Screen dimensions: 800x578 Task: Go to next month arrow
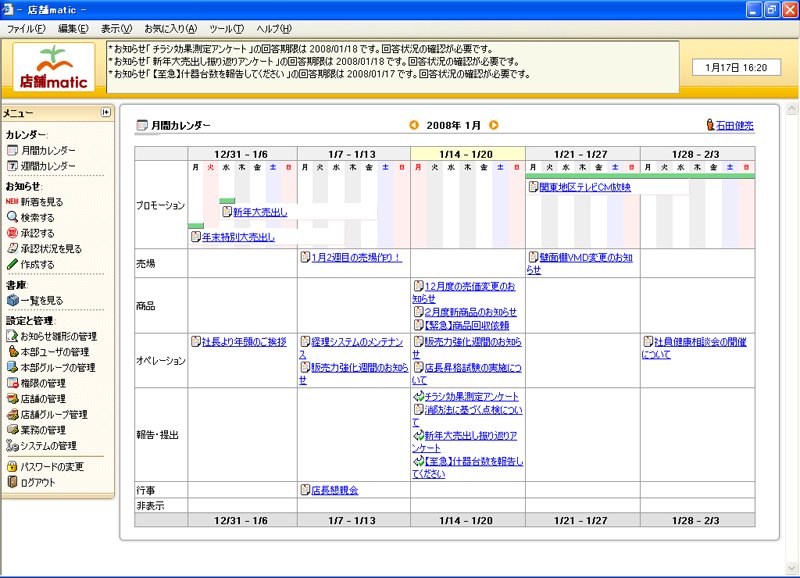493,125
